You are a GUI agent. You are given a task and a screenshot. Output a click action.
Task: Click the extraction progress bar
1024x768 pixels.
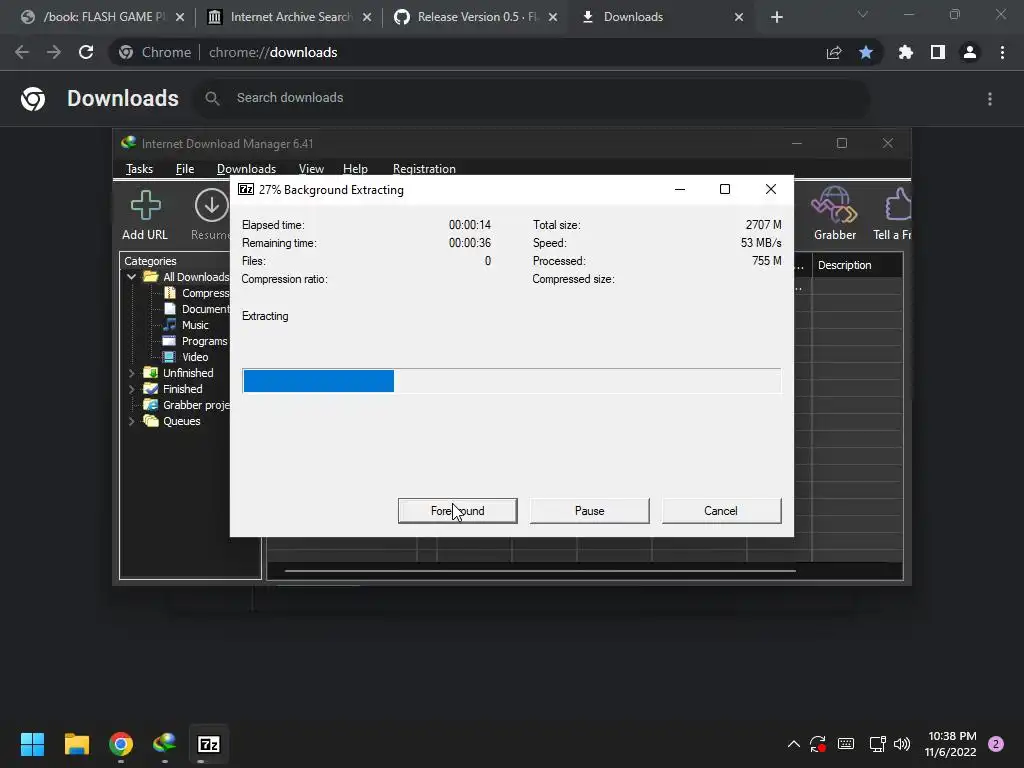click(x=511, y=381)
